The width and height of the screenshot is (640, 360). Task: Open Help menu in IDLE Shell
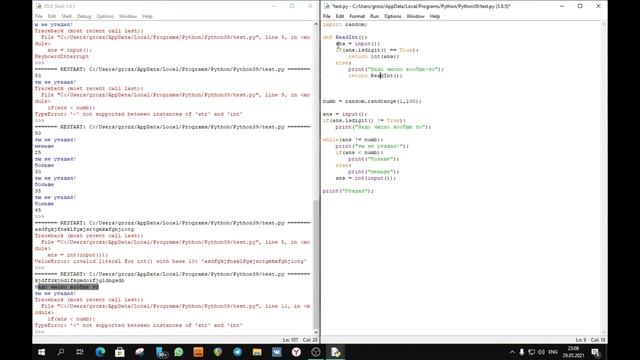pyautogui.click(x=147, y=16)
